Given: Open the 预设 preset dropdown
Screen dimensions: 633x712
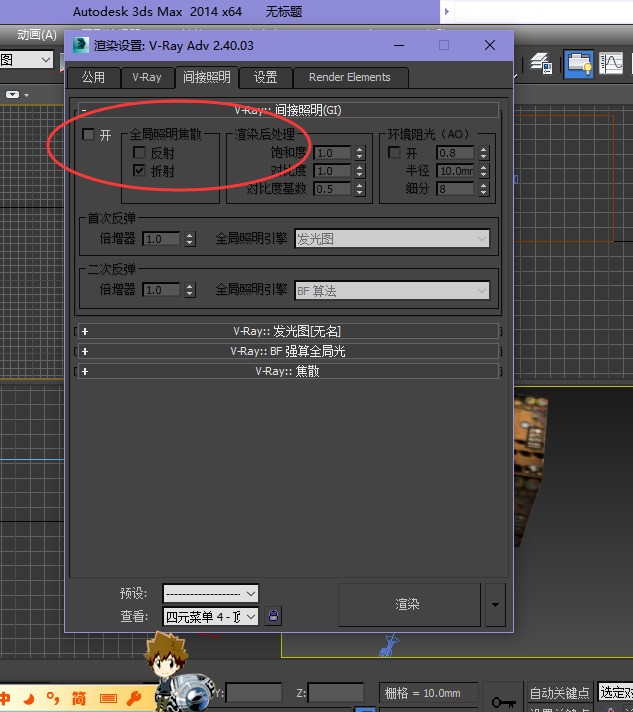Looking at the screenshot, I should point(210,593).
